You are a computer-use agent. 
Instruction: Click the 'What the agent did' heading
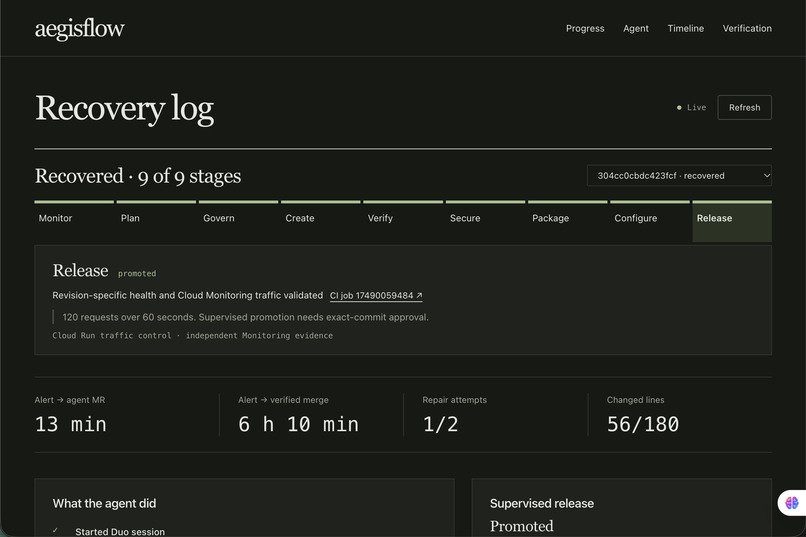[104, 504]
